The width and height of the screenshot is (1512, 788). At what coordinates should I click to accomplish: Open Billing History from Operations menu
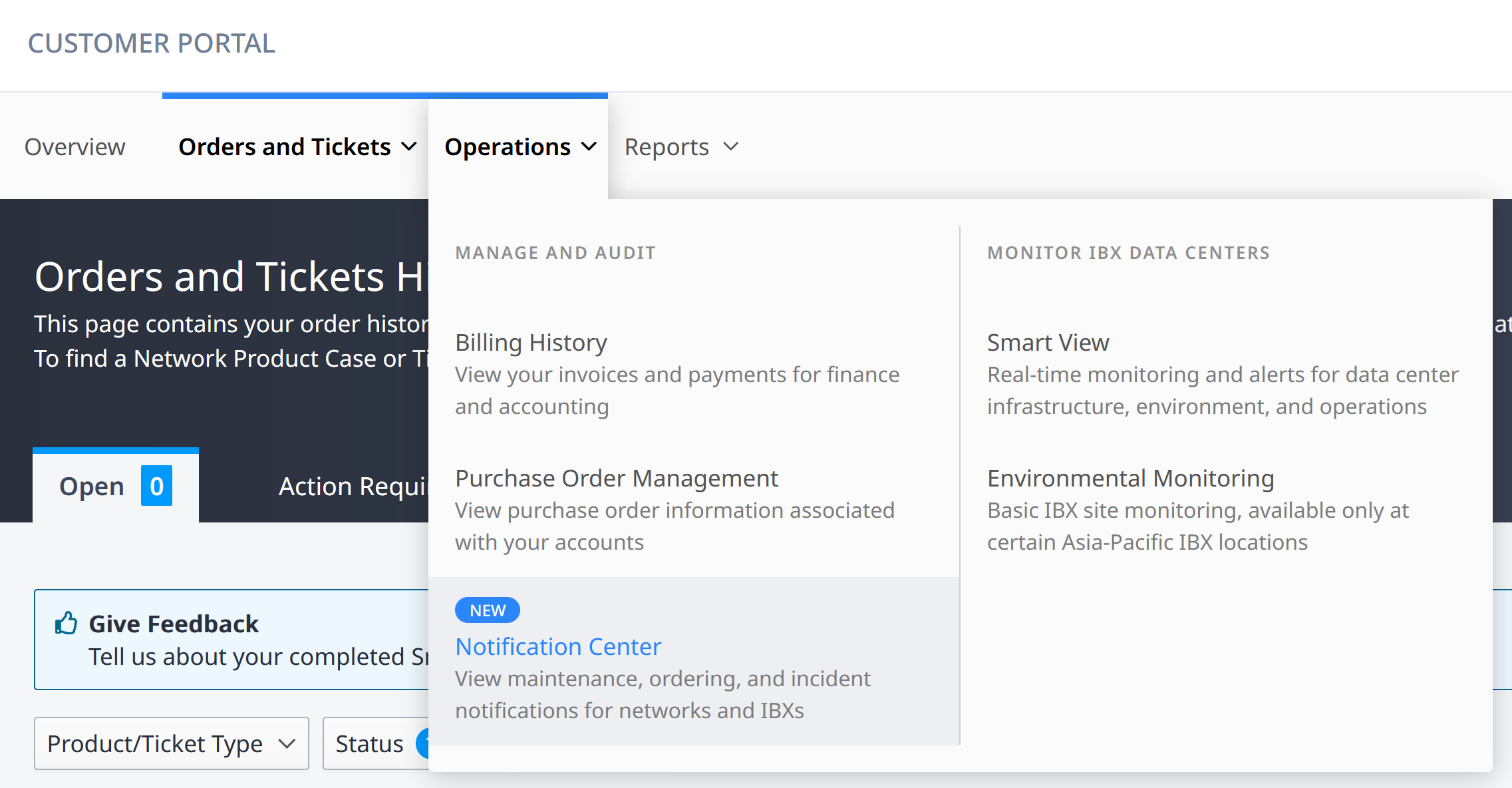[531, 343]
